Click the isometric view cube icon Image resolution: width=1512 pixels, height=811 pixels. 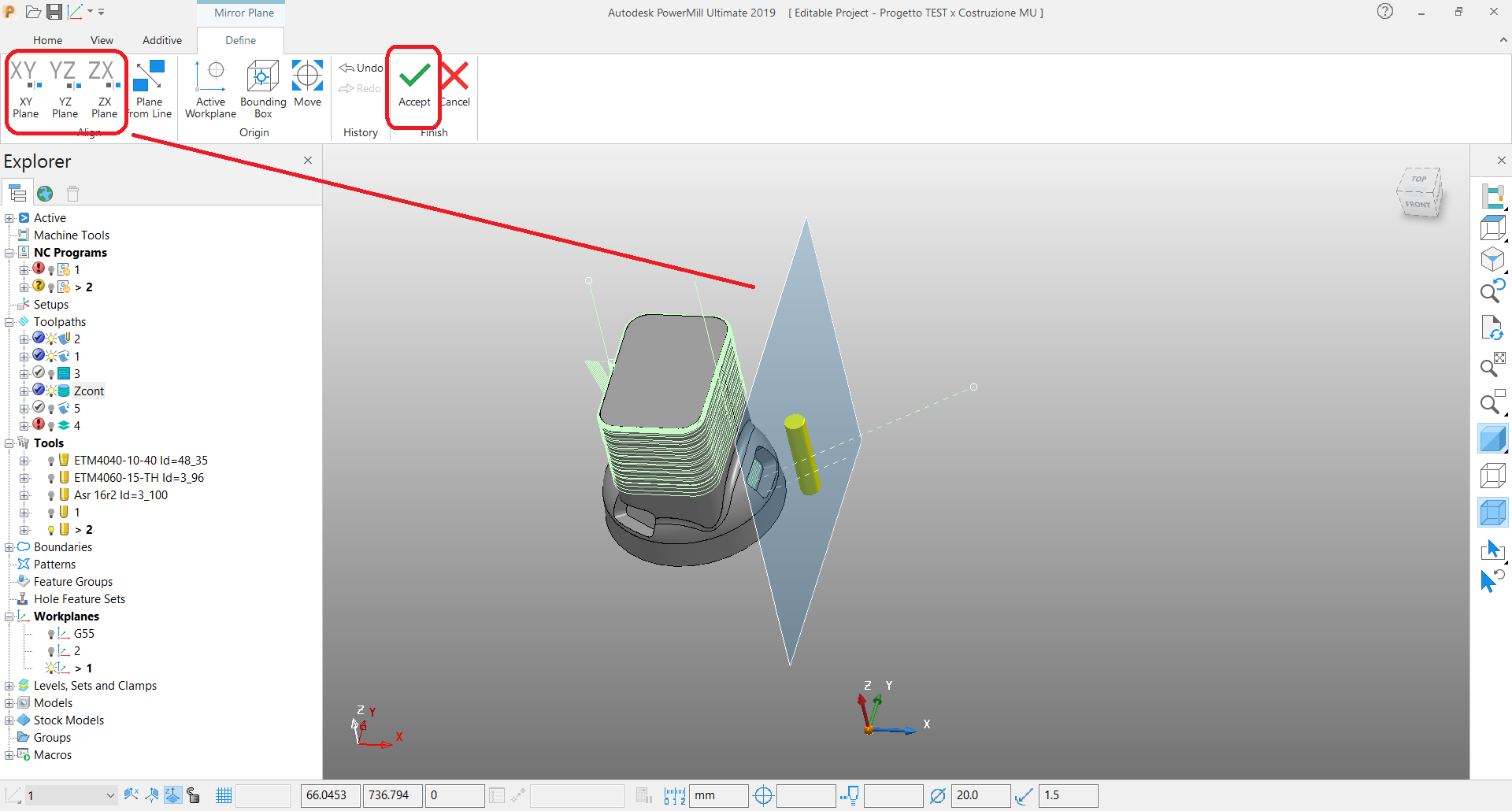(1492, 260)
